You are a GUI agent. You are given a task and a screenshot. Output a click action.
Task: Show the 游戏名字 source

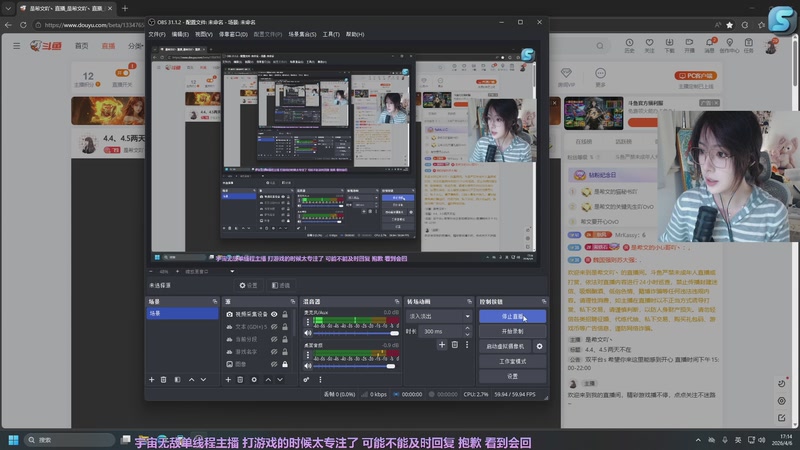(x=274, y=352)
